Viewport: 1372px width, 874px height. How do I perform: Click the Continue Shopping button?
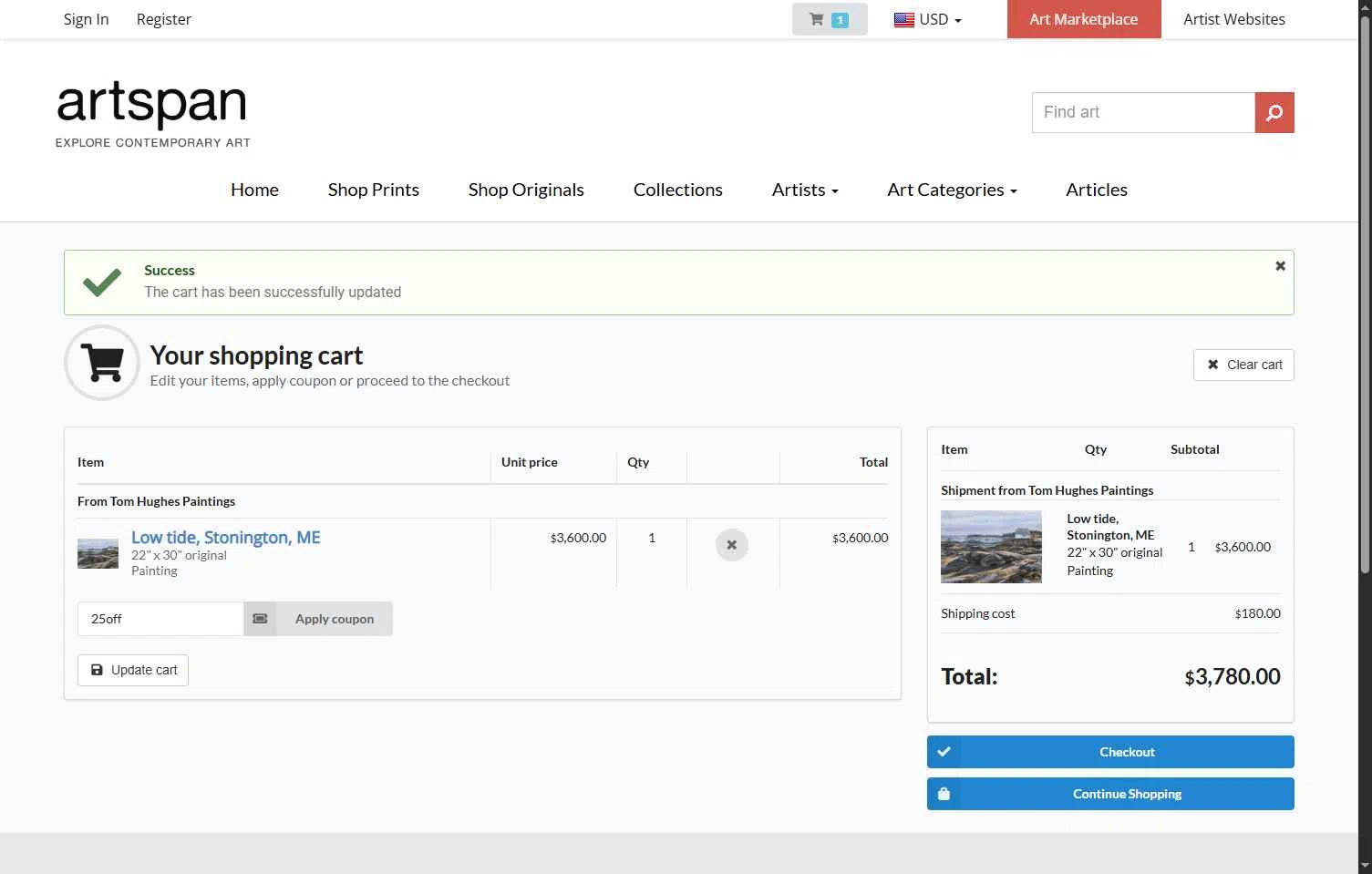pyautogui.click(x=1110, y=794)
